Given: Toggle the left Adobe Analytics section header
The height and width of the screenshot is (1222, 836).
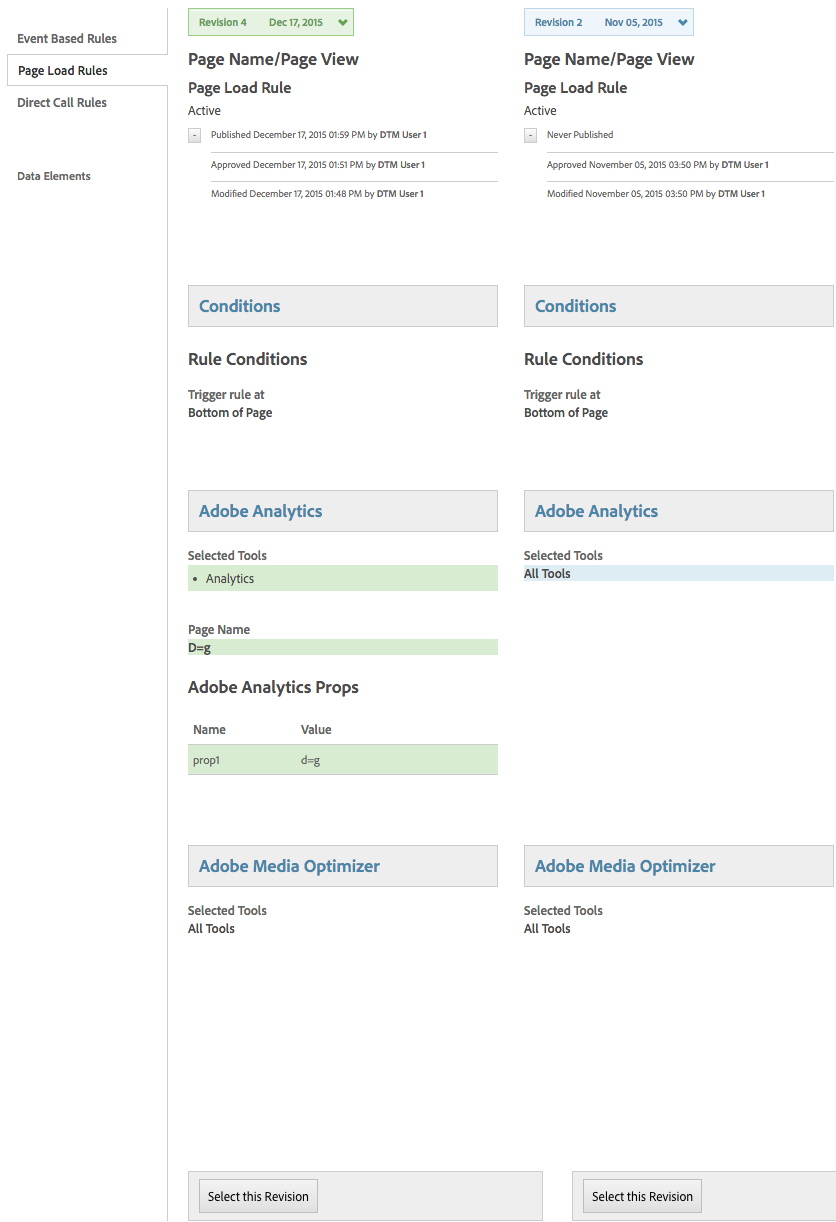Looking at the screenshot, I should click(342, 511).
